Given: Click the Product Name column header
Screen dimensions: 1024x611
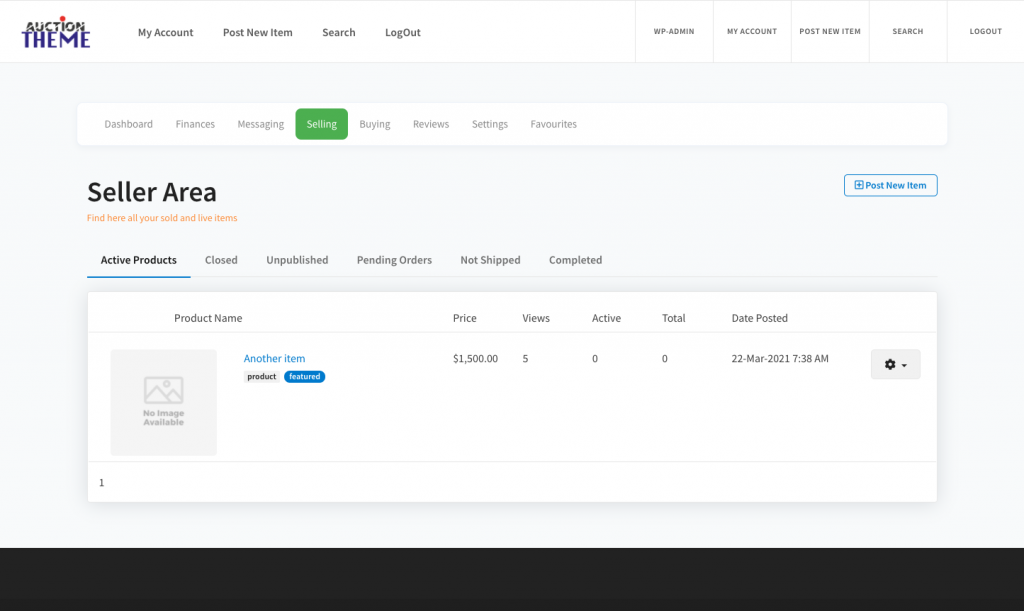Looking at the screenshot, I should click(x=208, y=318).
